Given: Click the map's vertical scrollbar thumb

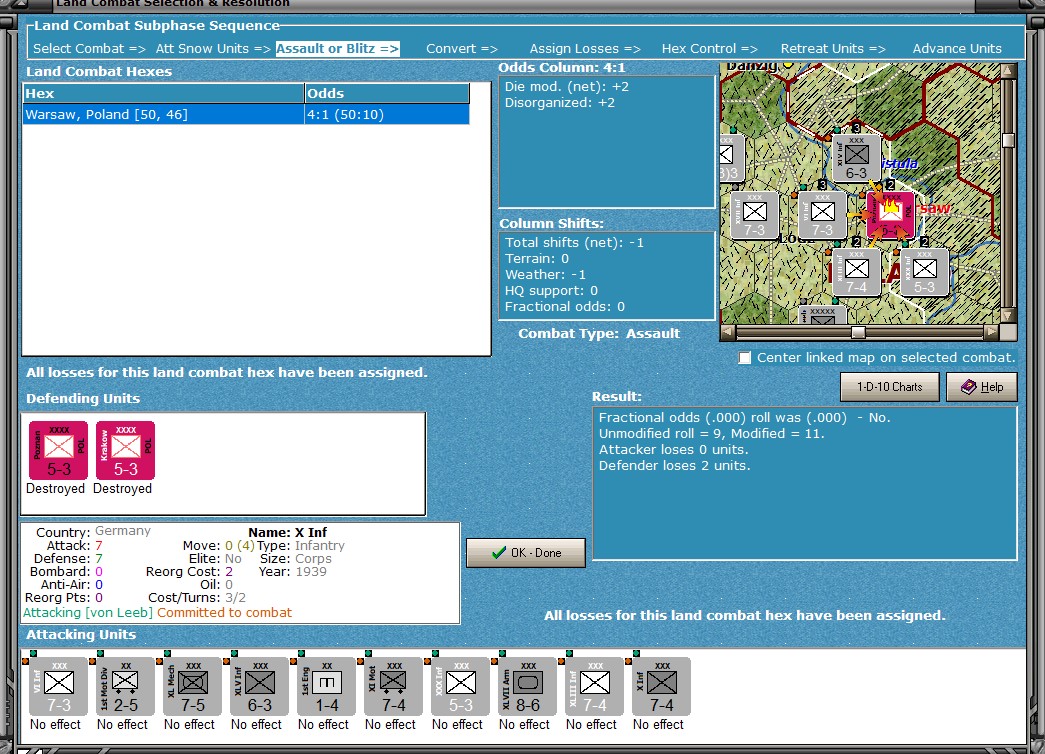Looking at the screenshot, I should 1008,140.
